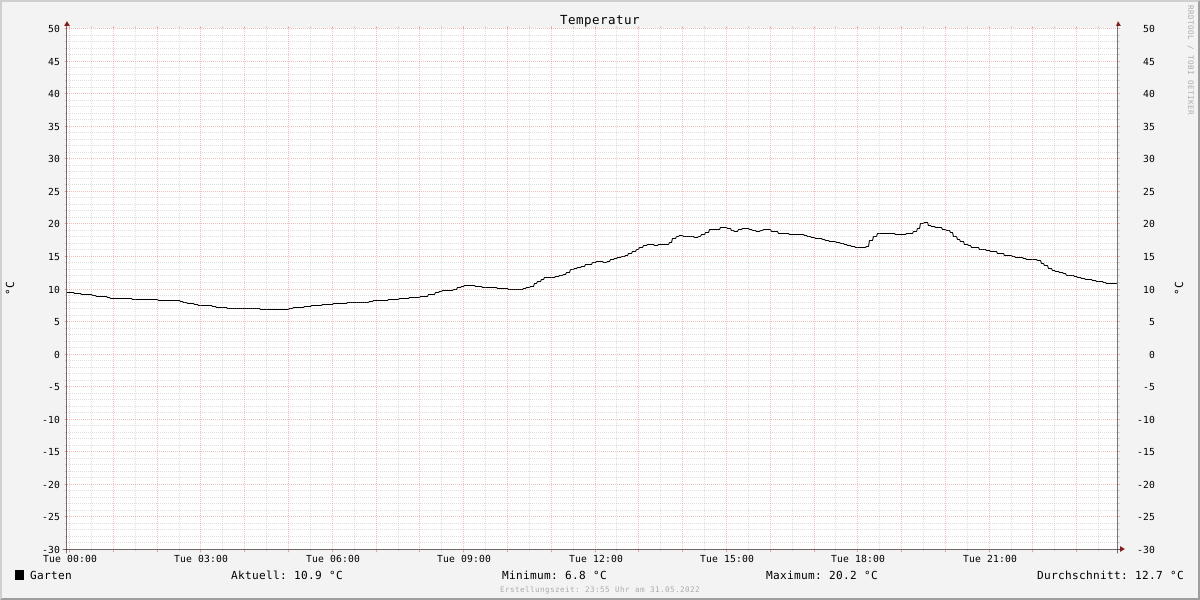Click the Garten legend label
The height and width of the screenshot is (600, 1200).
click(51, 575)
